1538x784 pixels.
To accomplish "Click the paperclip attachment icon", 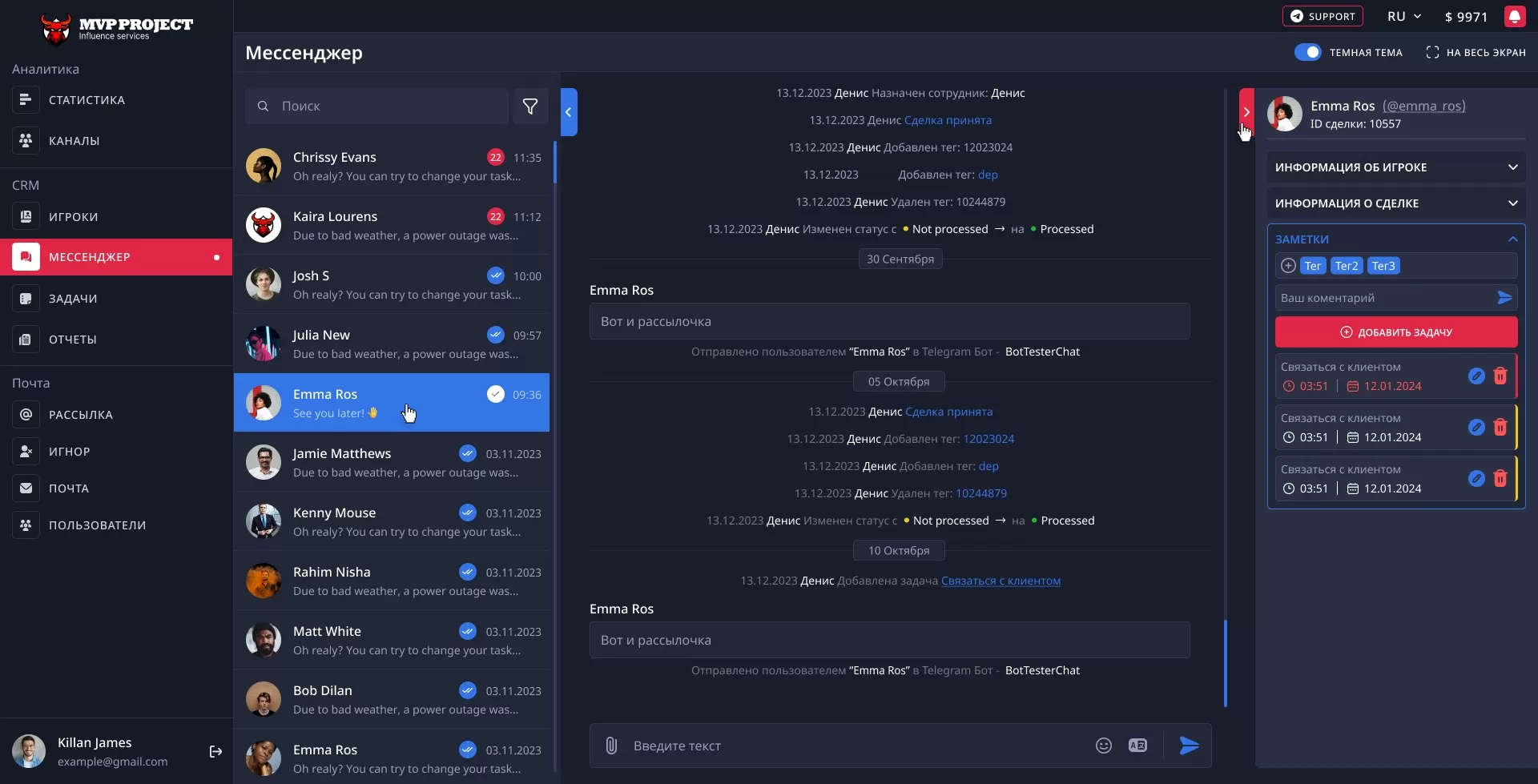I will click(x=611, y=746).
